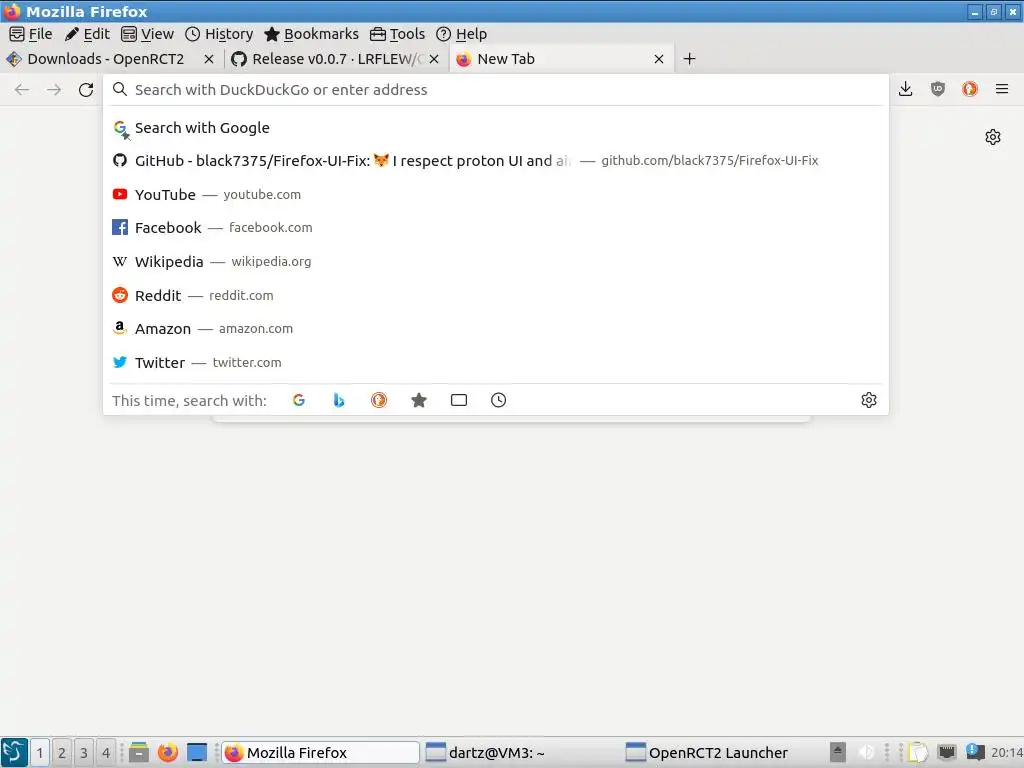Go forward one page
Image resolution: width=1024 pixels, height=768 pixels.
pos(54,89)
